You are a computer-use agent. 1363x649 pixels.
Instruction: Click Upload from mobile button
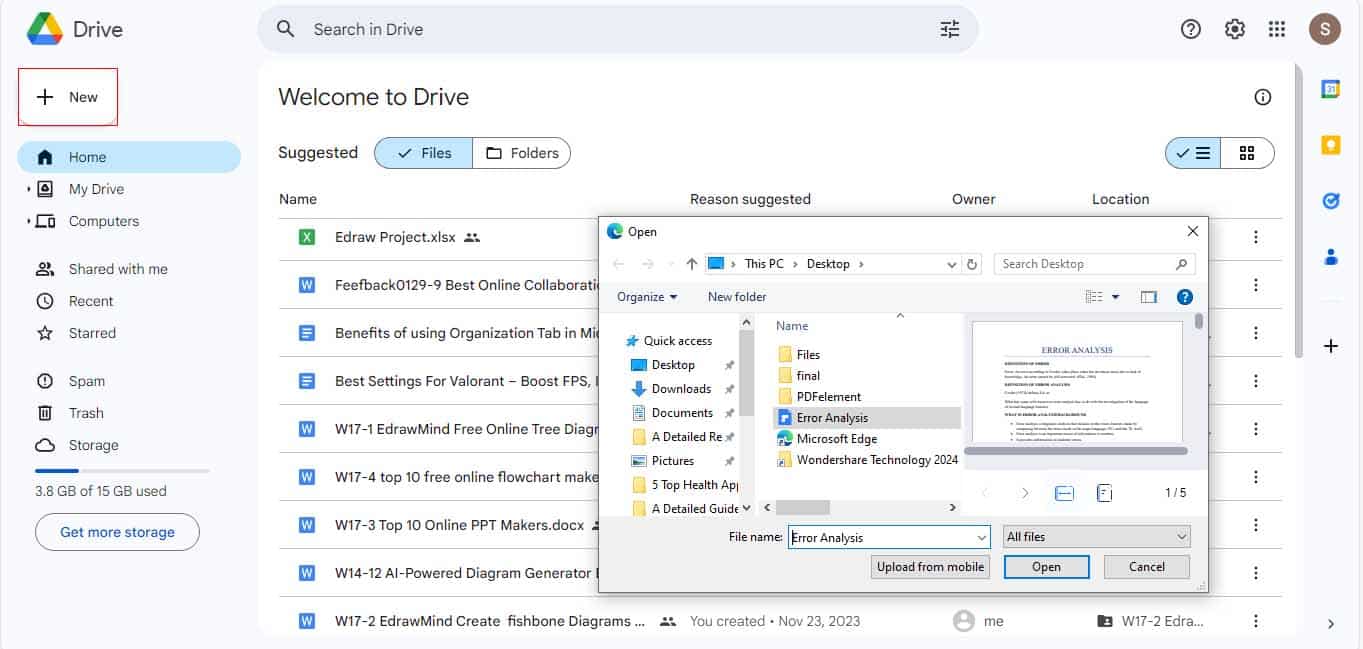tap(930, 567)
